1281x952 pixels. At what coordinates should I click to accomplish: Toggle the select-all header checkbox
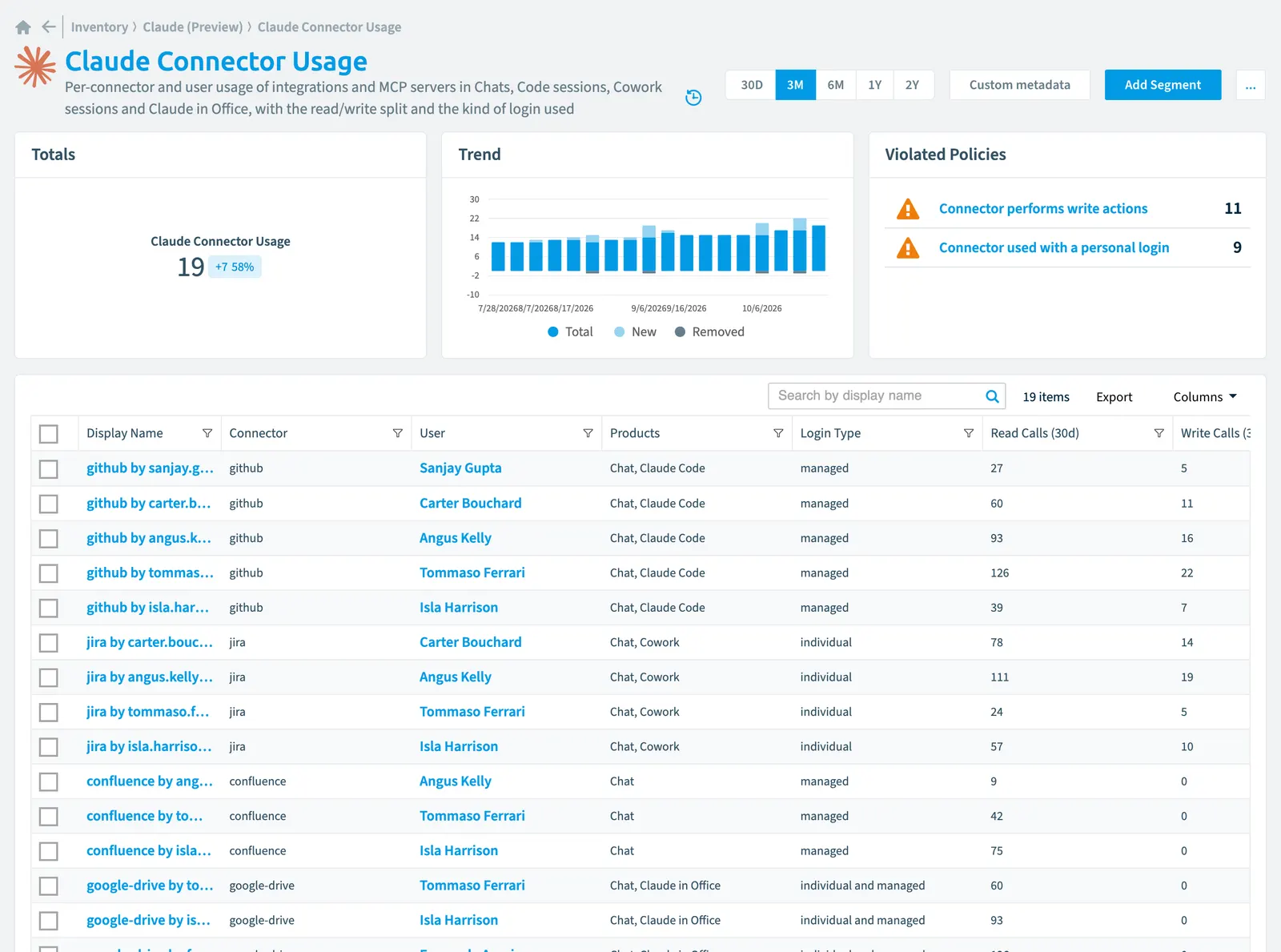tap(49, 434)
